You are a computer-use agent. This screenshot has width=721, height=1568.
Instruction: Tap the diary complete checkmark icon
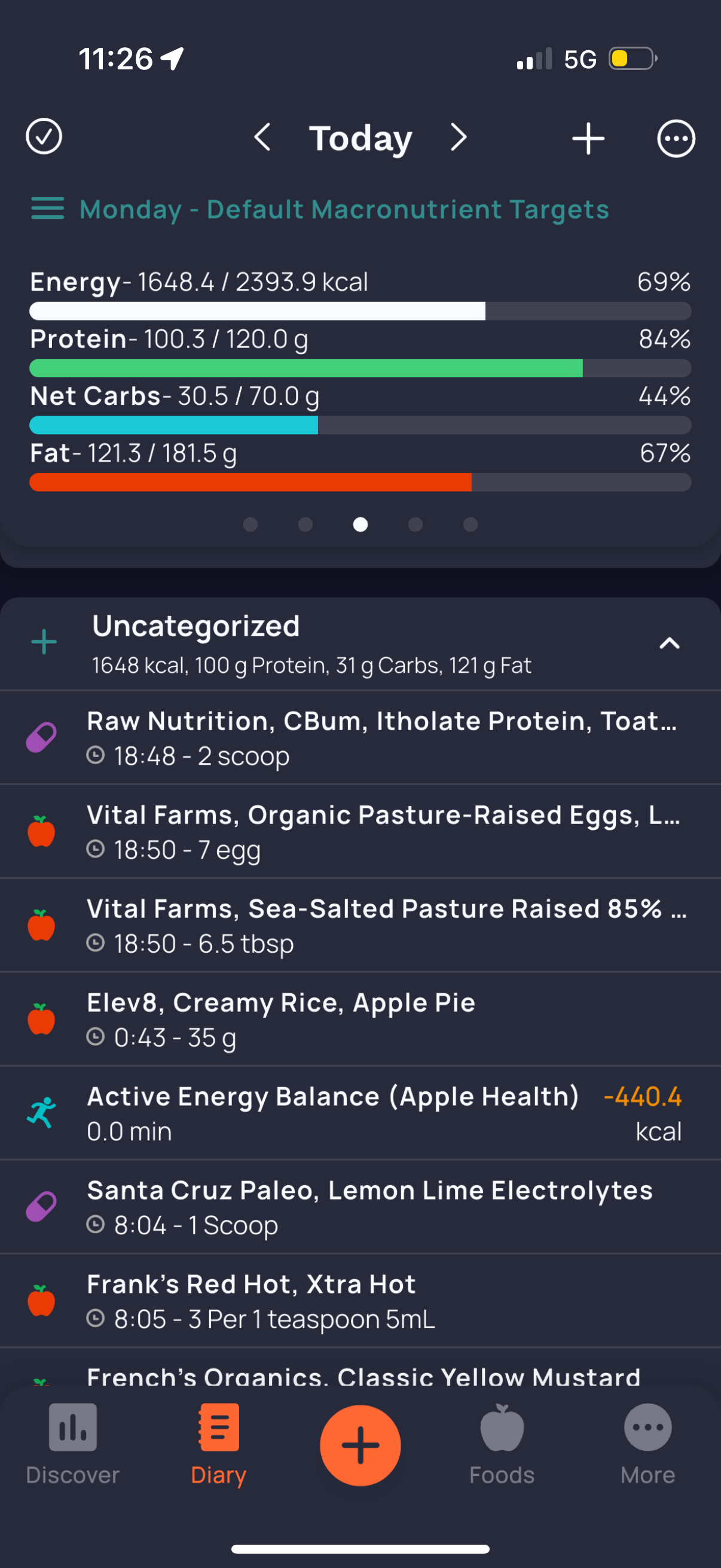[44, 137]
